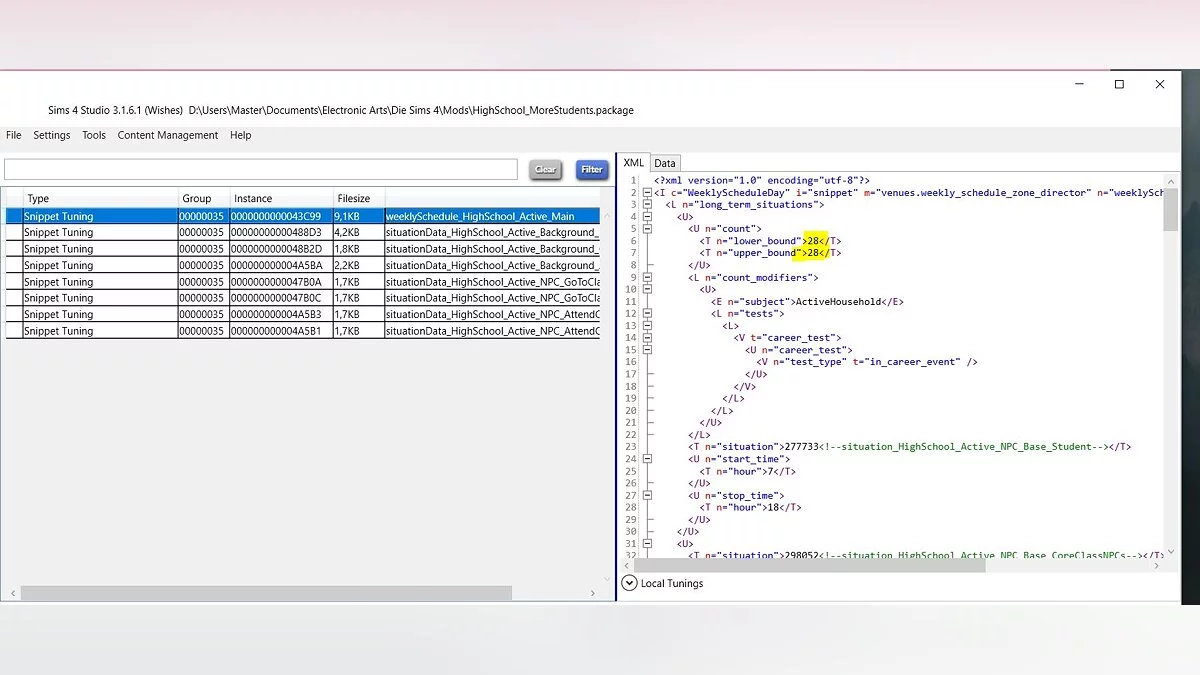Open the File menu
This screenshot has height=675, width=1200.
tap(14, 135)
